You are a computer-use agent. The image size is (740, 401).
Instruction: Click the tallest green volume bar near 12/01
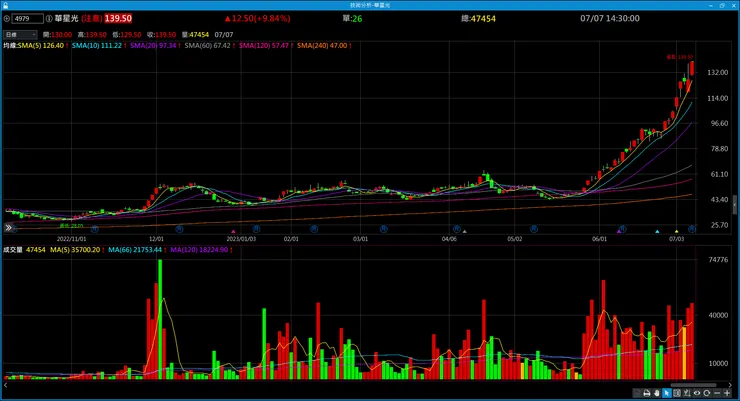160,319
